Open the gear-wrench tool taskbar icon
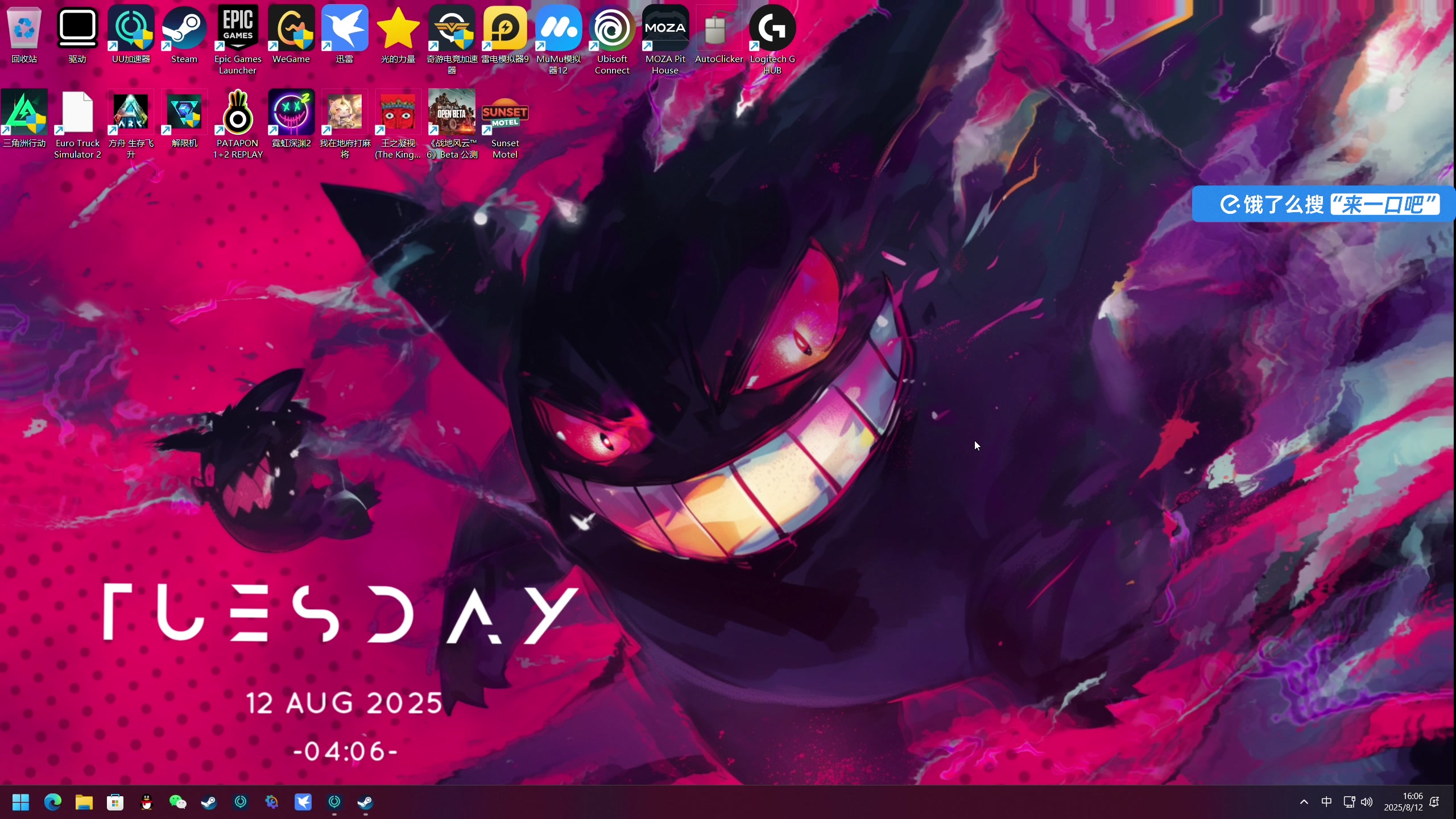The width and height of the screenshot is (1456, 819). pyautogui.click(x=272, y=802)
